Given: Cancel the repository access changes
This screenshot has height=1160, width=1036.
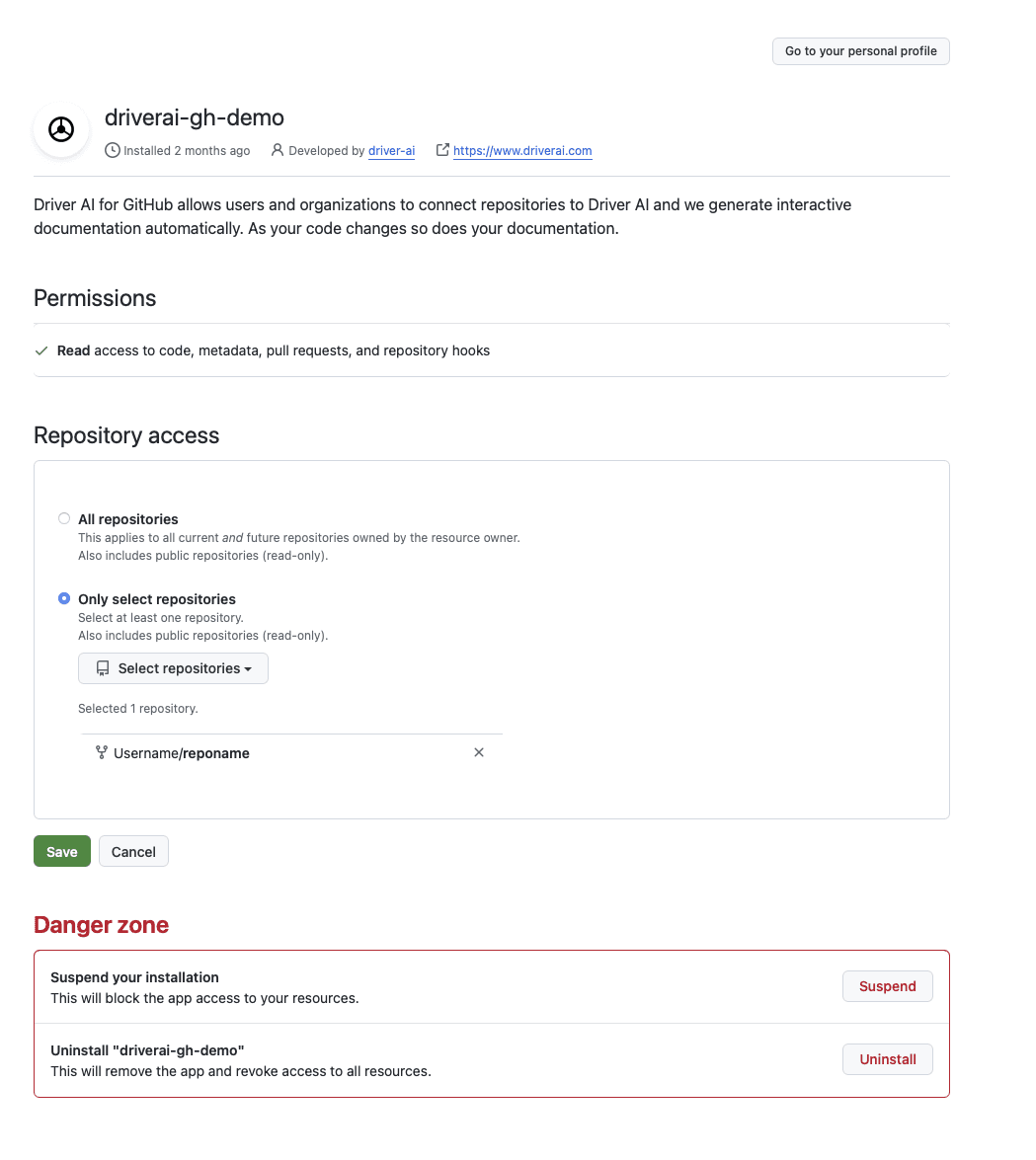Looking at the screenshot, I should pyautogui.click(x=133, y=852).
